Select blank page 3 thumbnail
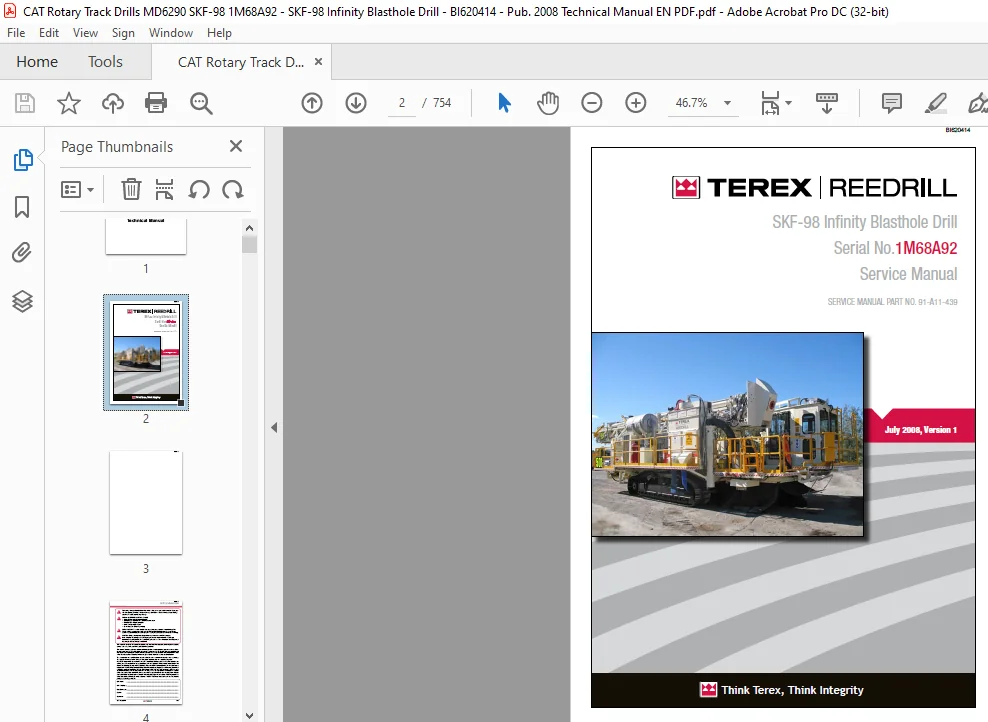 click(146, 503)
